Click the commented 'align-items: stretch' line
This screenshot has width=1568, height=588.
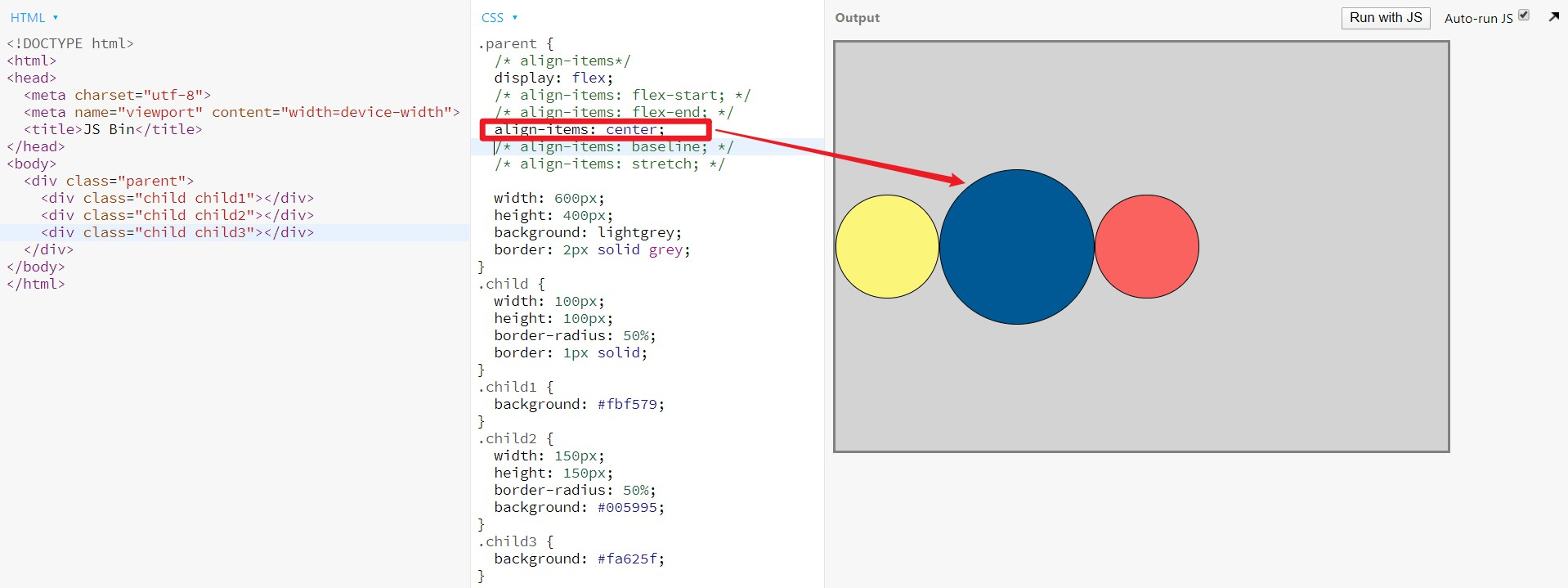(x=609, y=164)
